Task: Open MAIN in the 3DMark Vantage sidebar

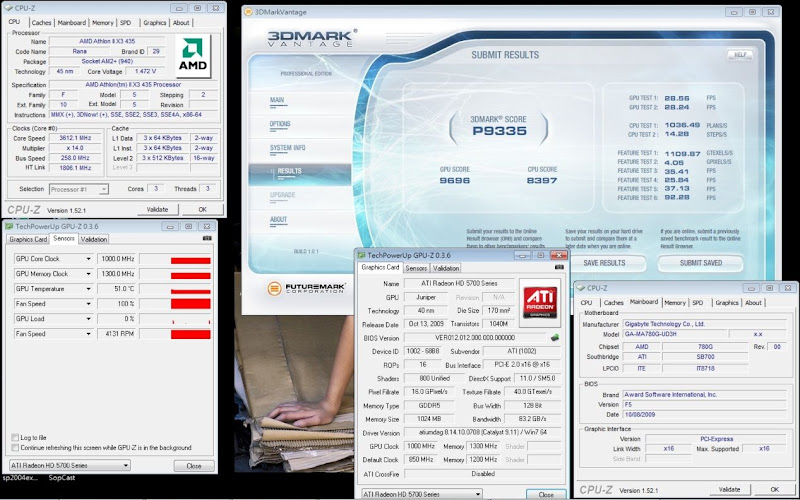Action: (277, 100)
